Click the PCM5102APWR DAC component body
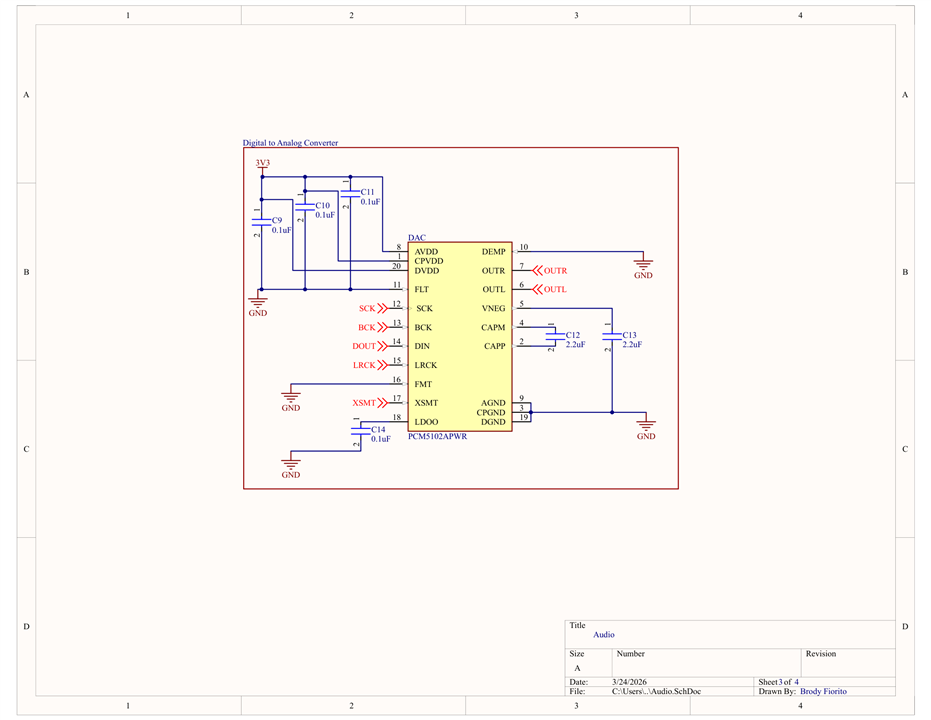 click(x=460, y=336)
